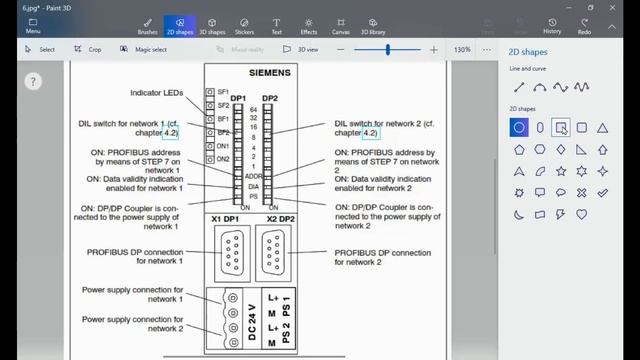The width and height of the screenshot is (640, 360).
Task: Select the round speech bubble shape
Action: point(561,193)
